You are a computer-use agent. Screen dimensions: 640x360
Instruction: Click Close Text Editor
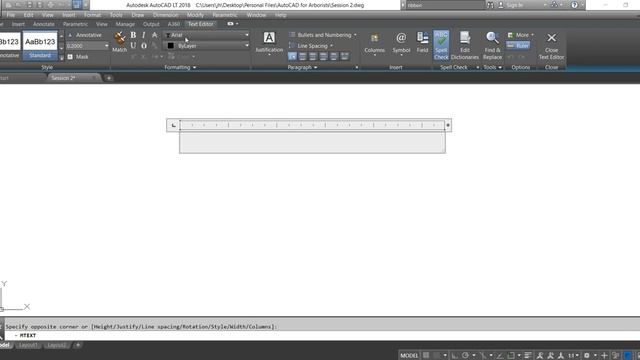(x=551, y=45)
